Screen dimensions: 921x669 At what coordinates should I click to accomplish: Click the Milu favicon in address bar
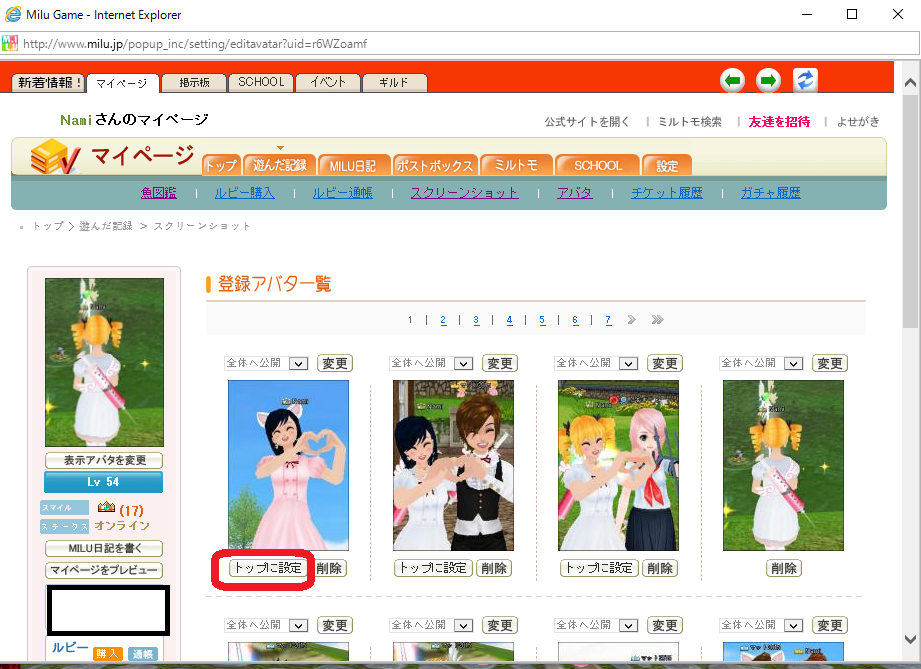coord(10,43)
